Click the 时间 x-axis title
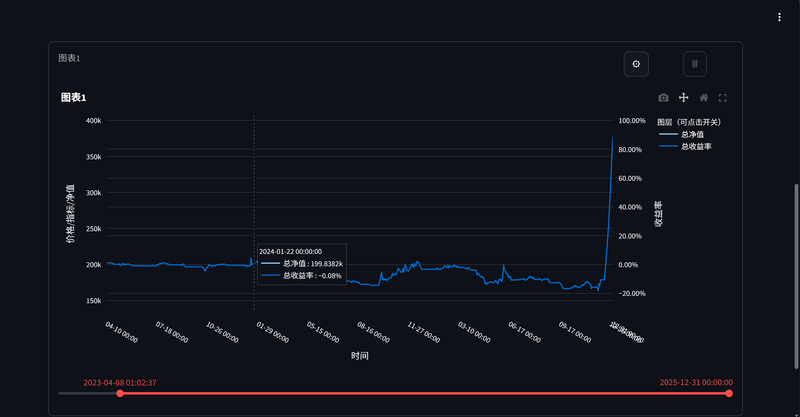Screen dimensions: 800x417 (x=360, y=356)
